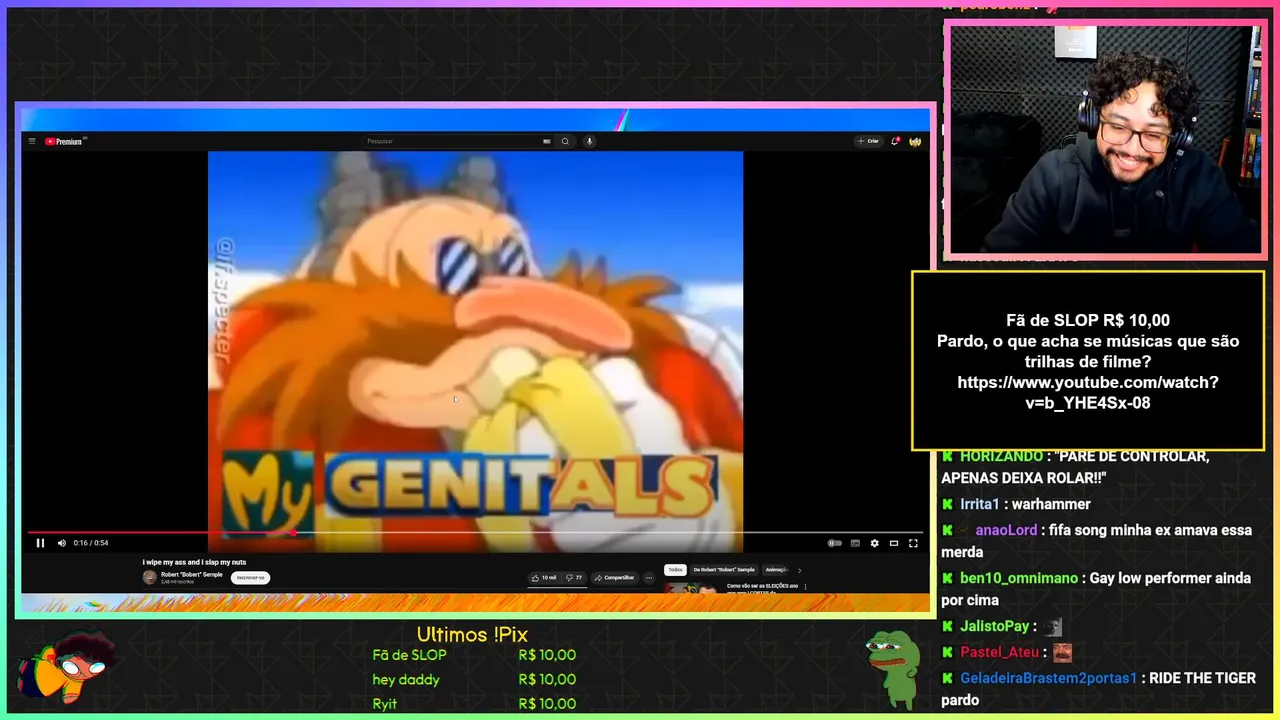Click the 'Ultimos !Pix' heading

[x=472, y=635]
